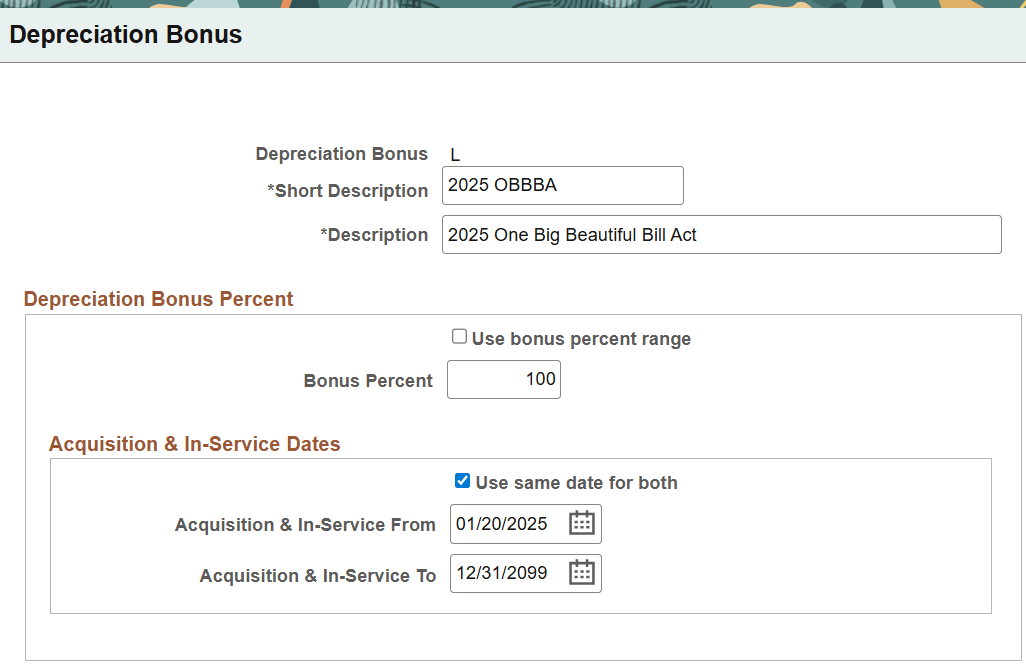Uncheck the Use same date for both checkbox
1026x669 pixels.
point(462,481)
